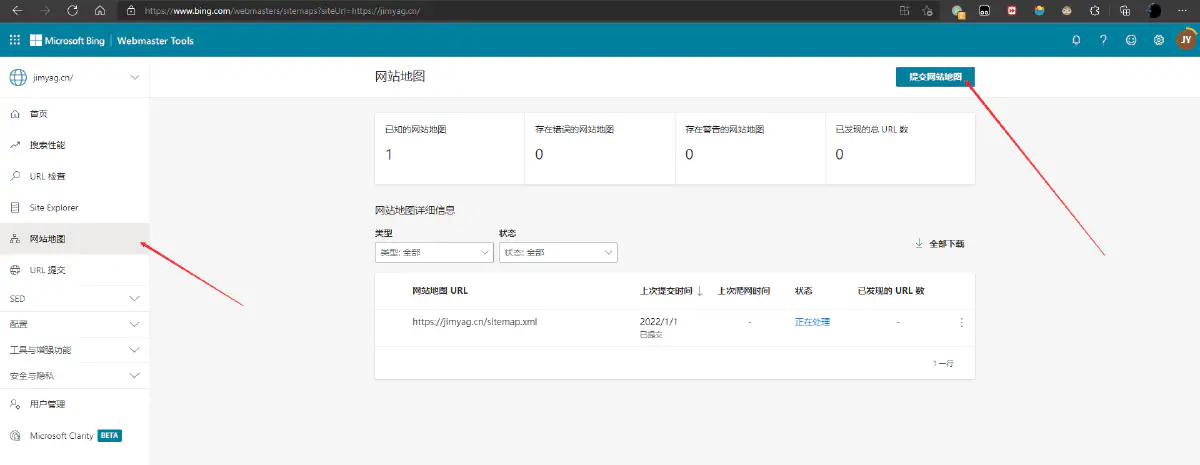Open Site Explorer in the sidebar
This screenshot has width=1200, height=465.
pyautogui.click(x=53, y=208)
